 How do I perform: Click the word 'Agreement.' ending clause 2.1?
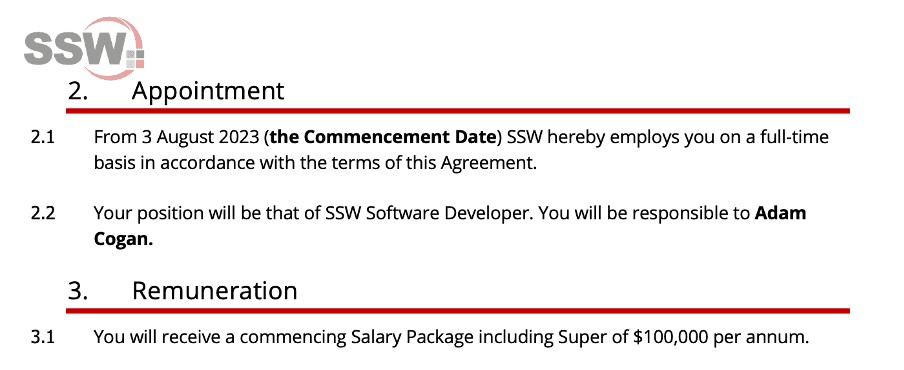click(x=489, y=164)
